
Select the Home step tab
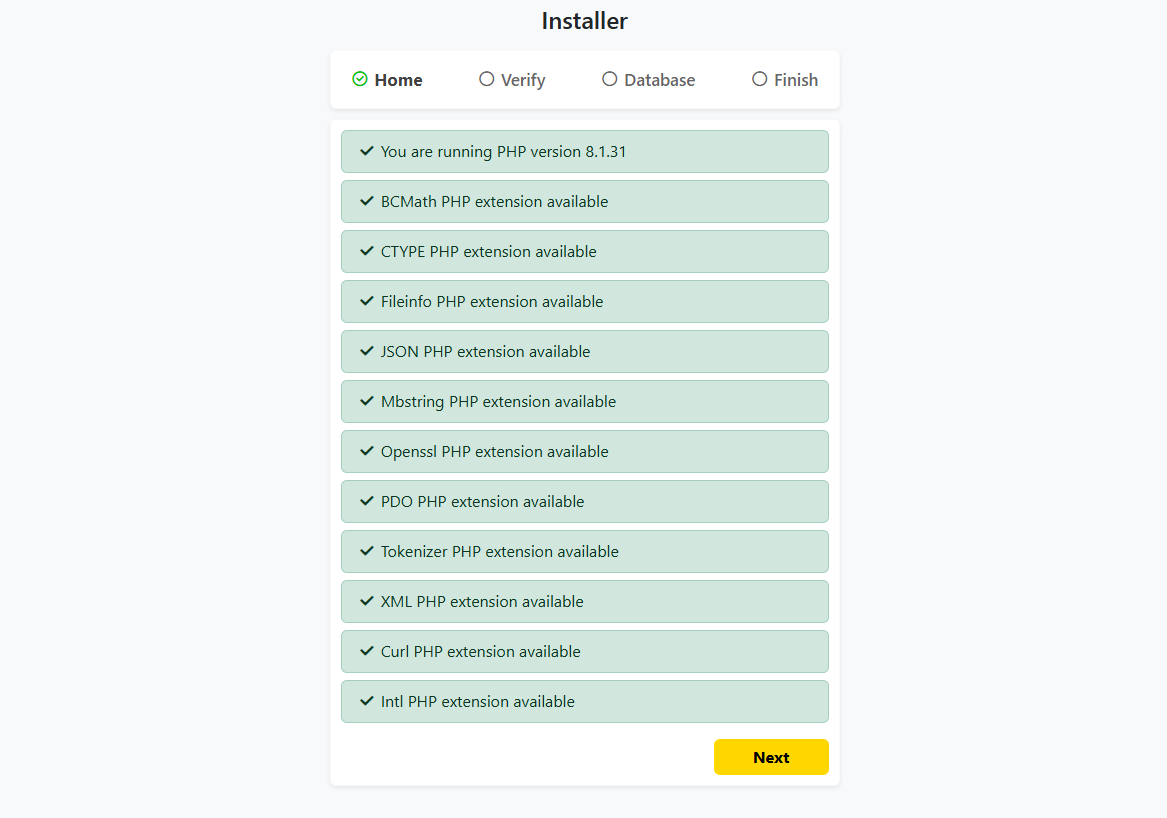387,80
